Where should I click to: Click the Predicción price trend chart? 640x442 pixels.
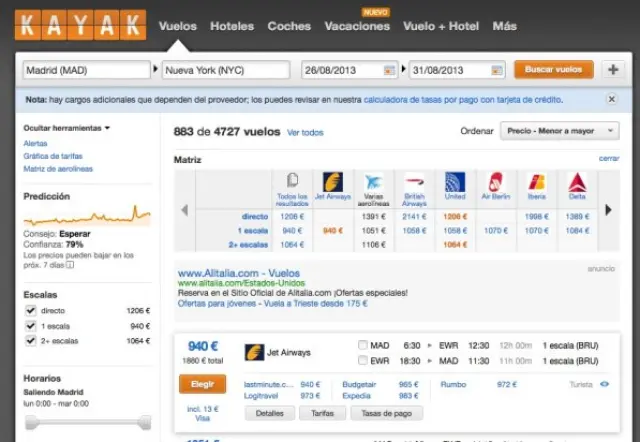coord(87,215)
